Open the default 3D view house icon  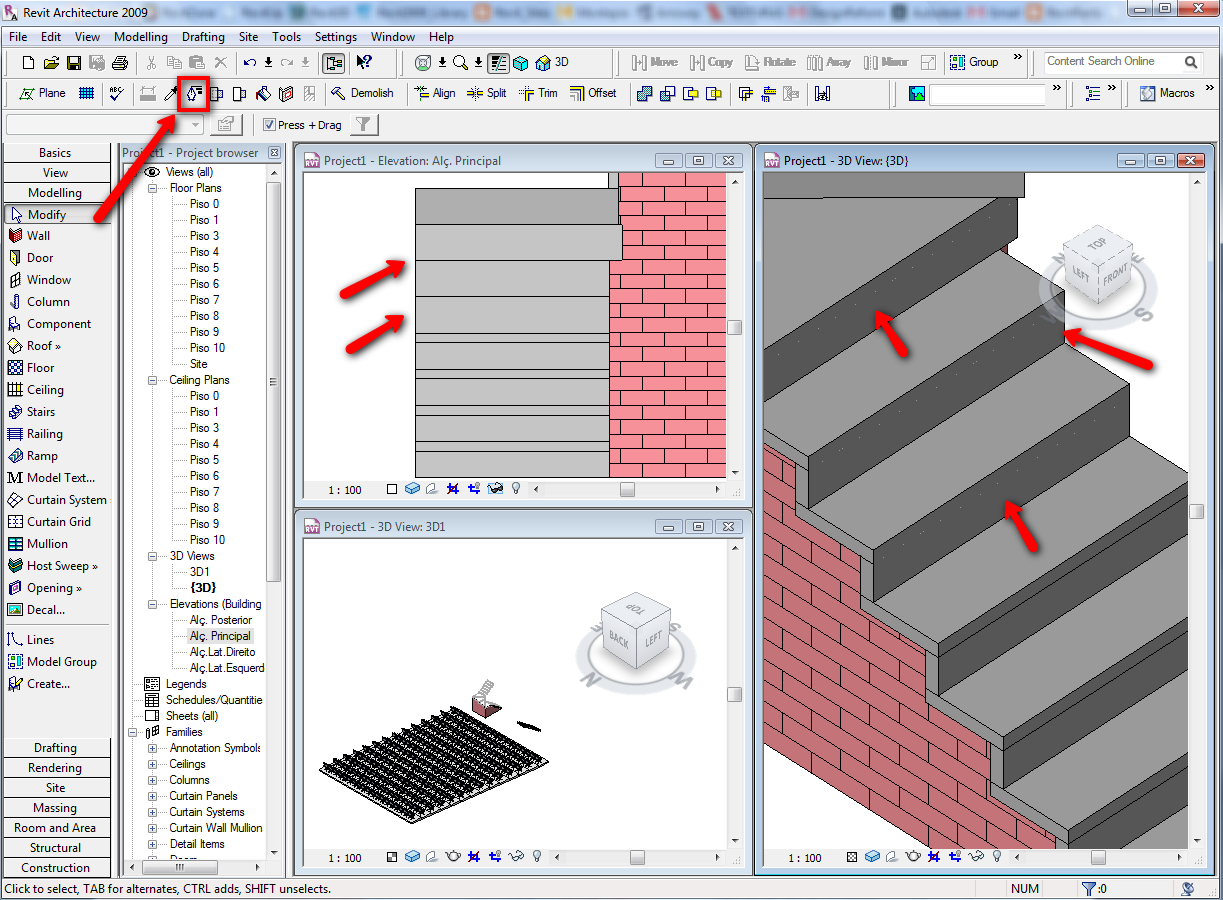point(543,62)
